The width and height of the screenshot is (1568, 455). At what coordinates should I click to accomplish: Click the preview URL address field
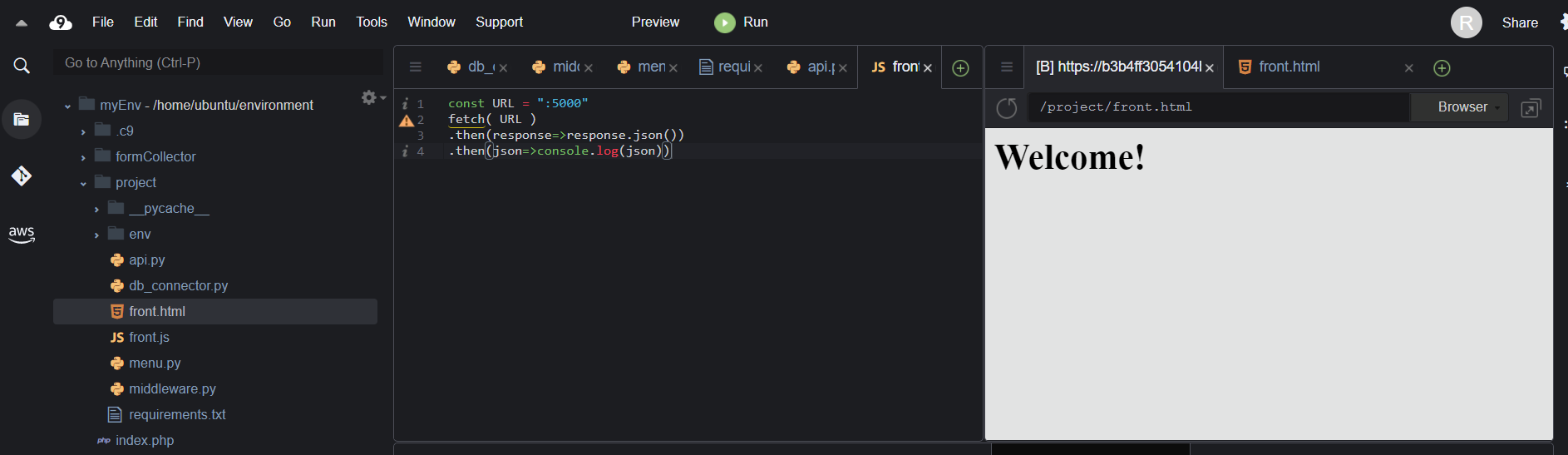point(1219,107)
